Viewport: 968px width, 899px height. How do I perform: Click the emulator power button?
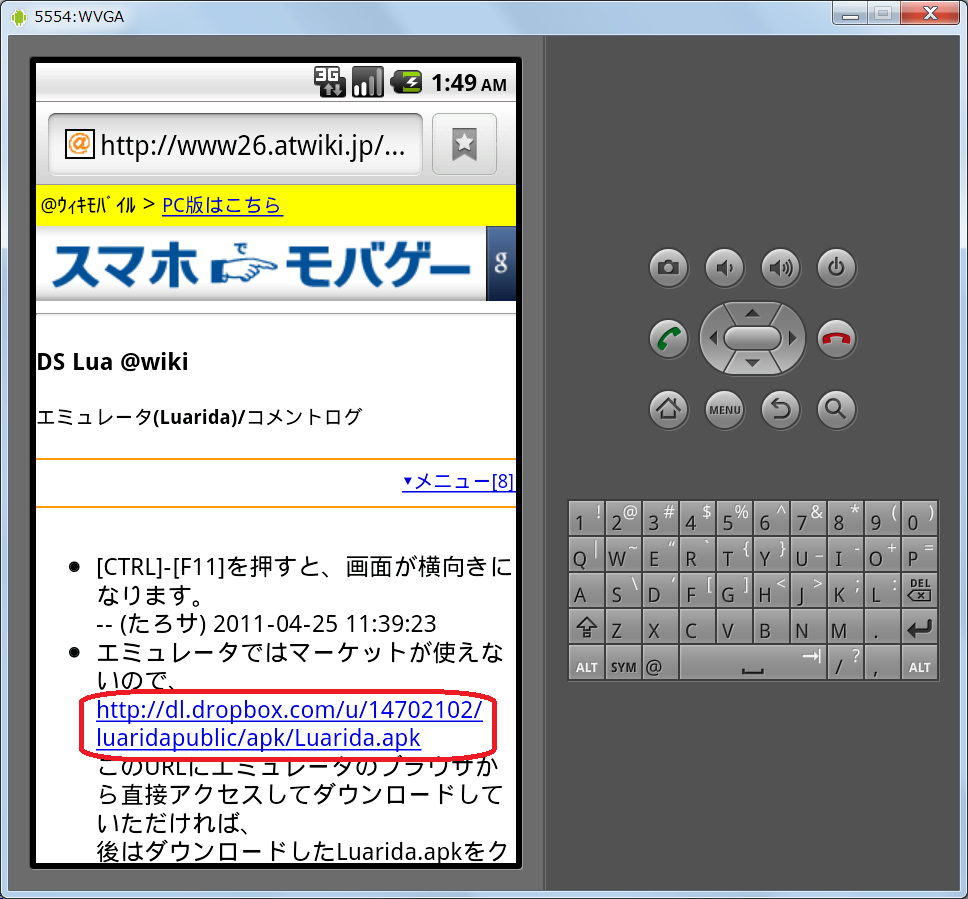coord(837,268)
